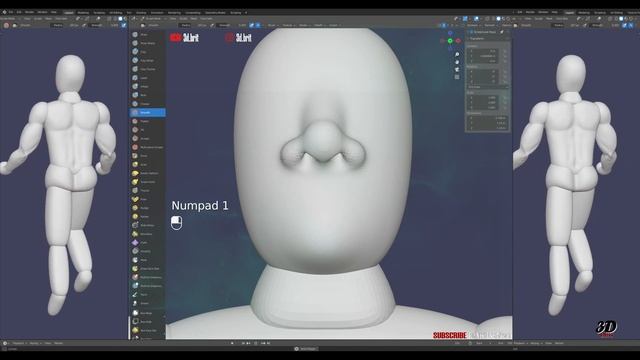Toggle camera view with the camera icon
Screen dimensions: 640x360
click(457, 69)
